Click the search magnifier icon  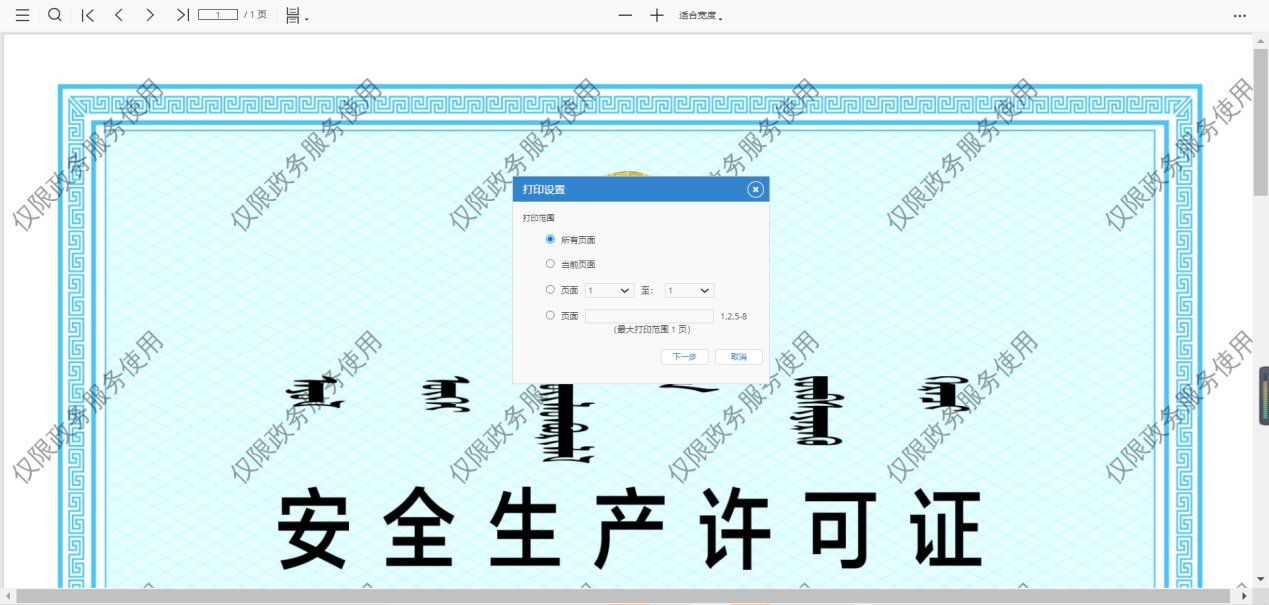pos(54,15)
